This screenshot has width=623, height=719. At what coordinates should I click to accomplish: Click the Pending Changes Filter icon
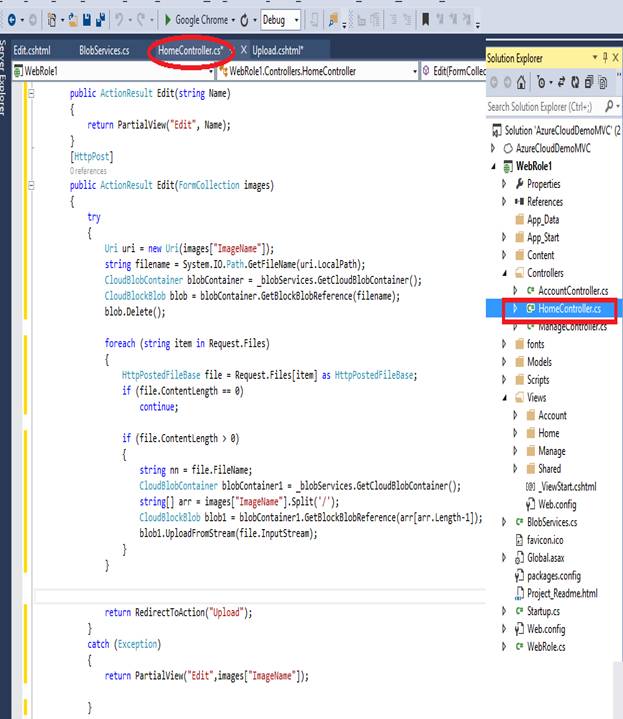point(541,83)
